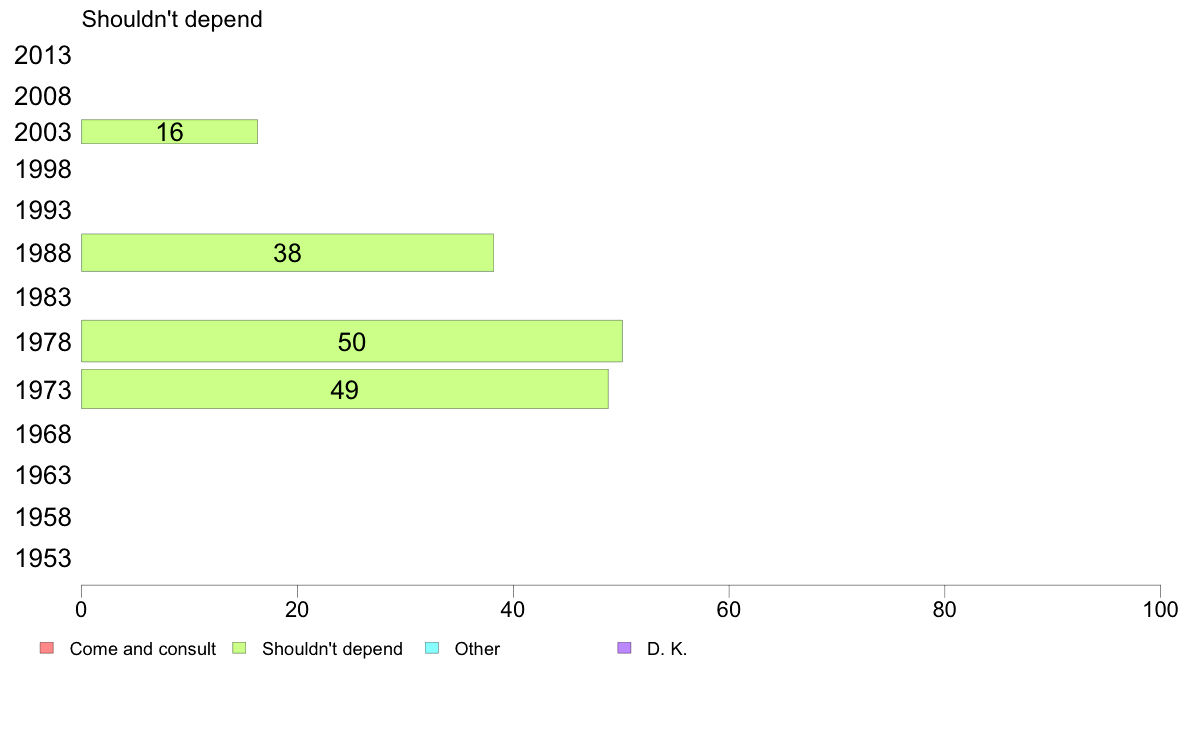Click the 1968 year axis label
Screen dimensions: 1188x736
click(x=43, y=434)
